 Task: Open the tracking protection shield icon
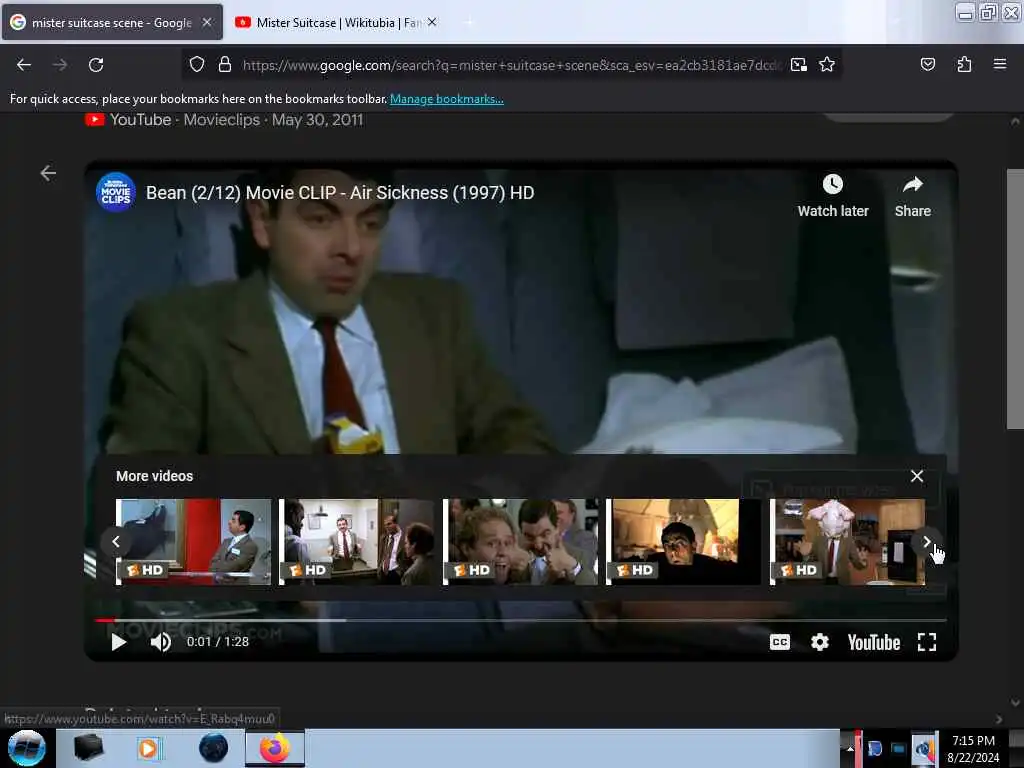197,65
